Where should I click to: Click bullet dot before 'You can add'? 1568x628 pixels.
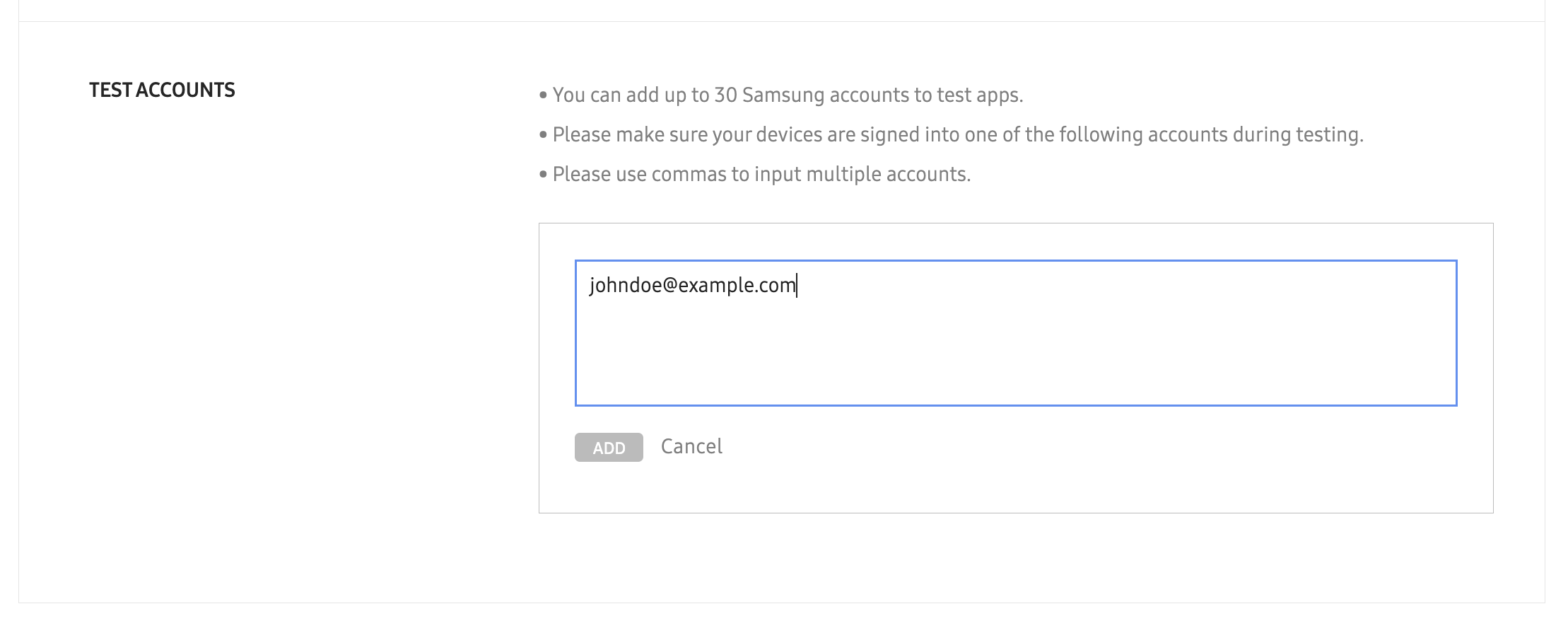[x=543, y=95]
